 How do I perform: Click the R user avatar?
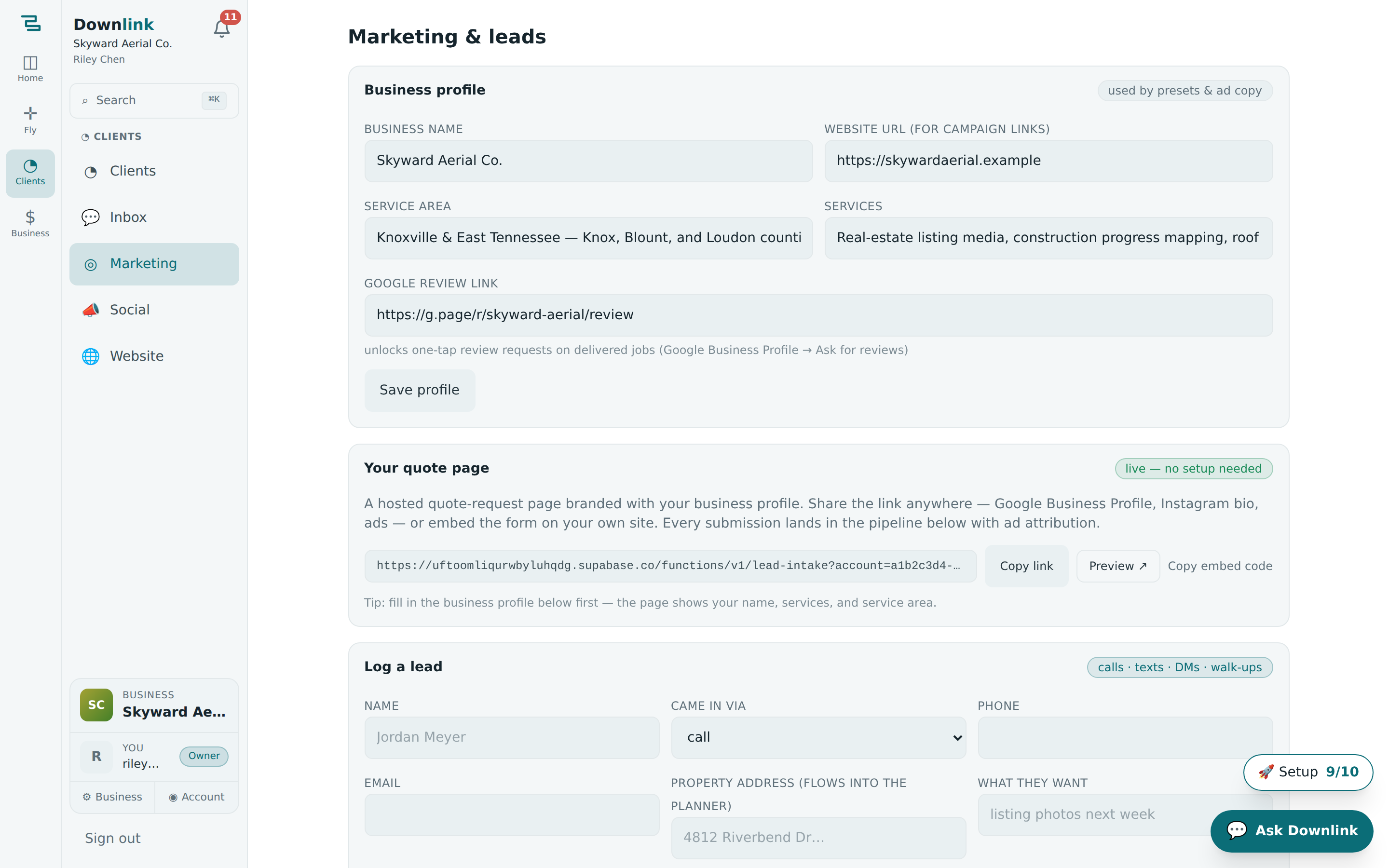click(x=96, y=757)
